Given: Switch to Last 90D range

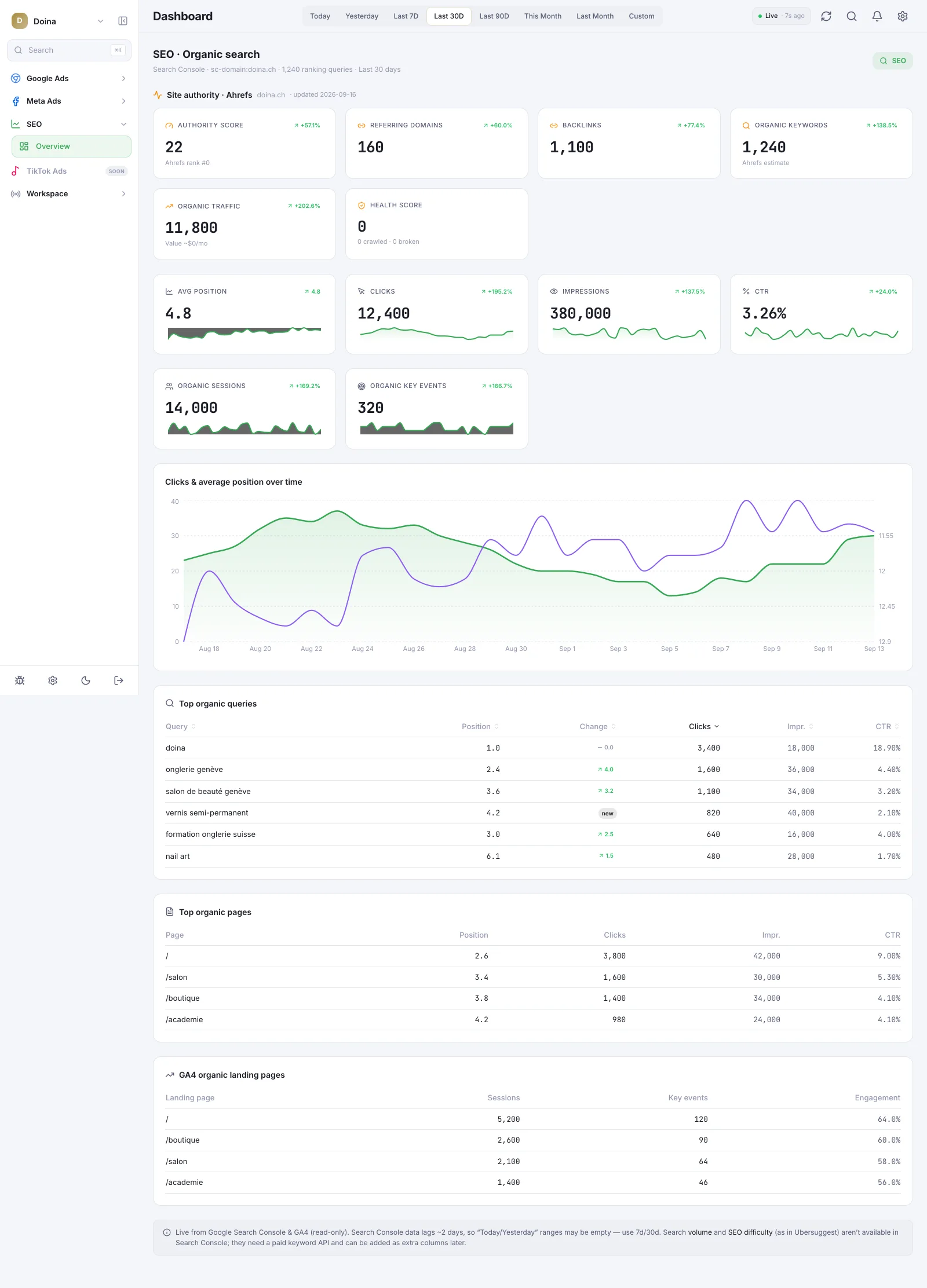Looking at the screenshot, I should (x=494, y=16).
